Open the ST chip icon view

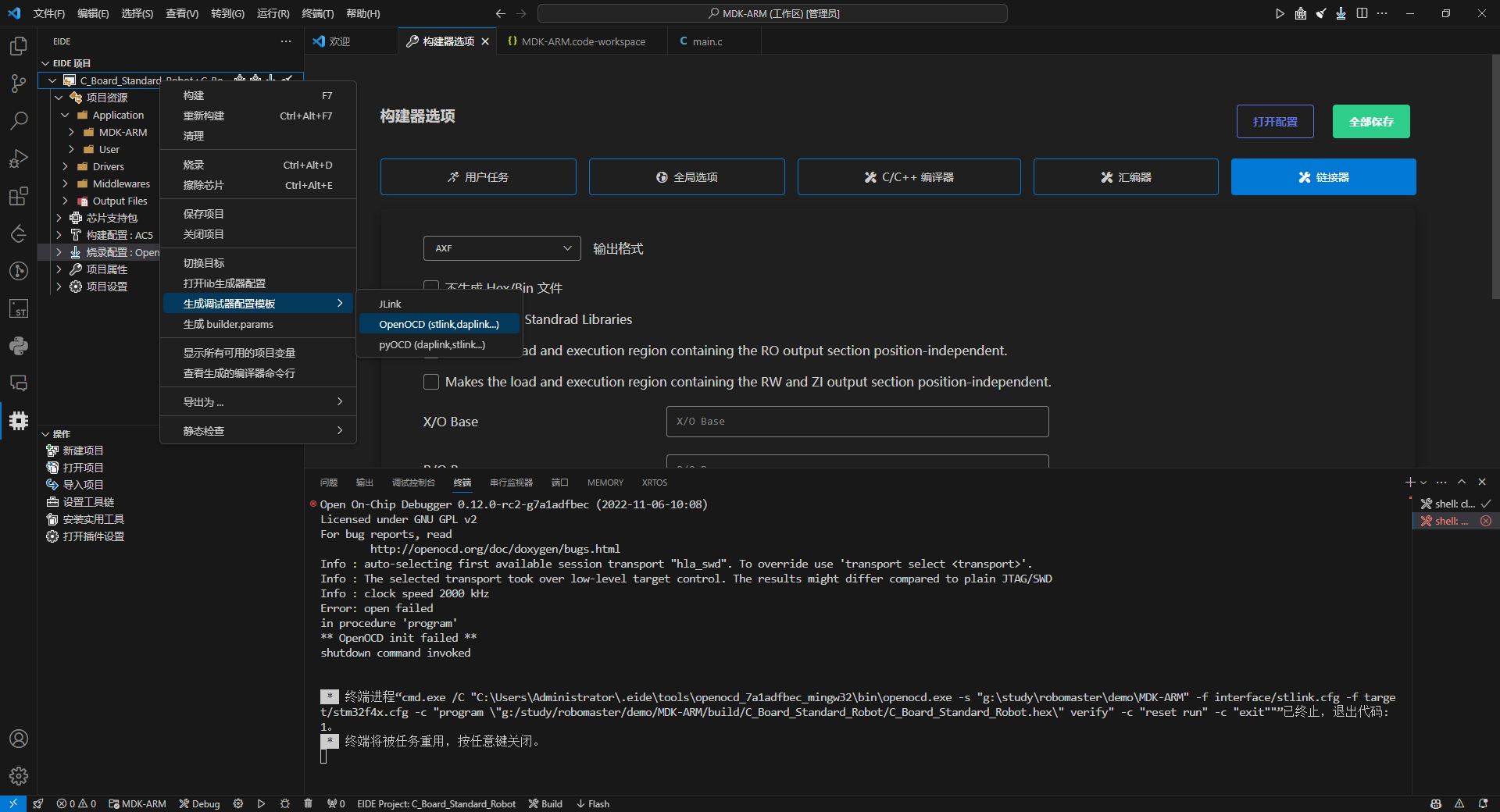pos(19,308)
